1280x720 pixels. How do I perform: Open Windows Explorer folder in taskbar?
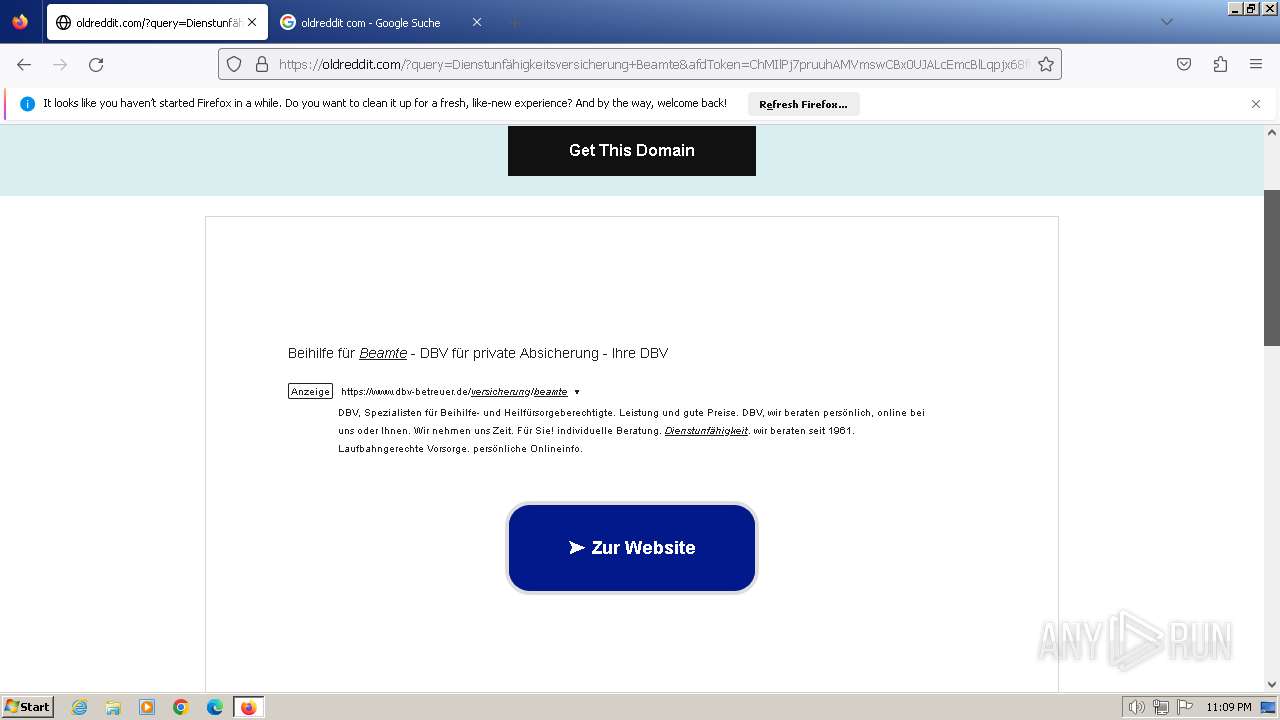click(x=113, y=707)
